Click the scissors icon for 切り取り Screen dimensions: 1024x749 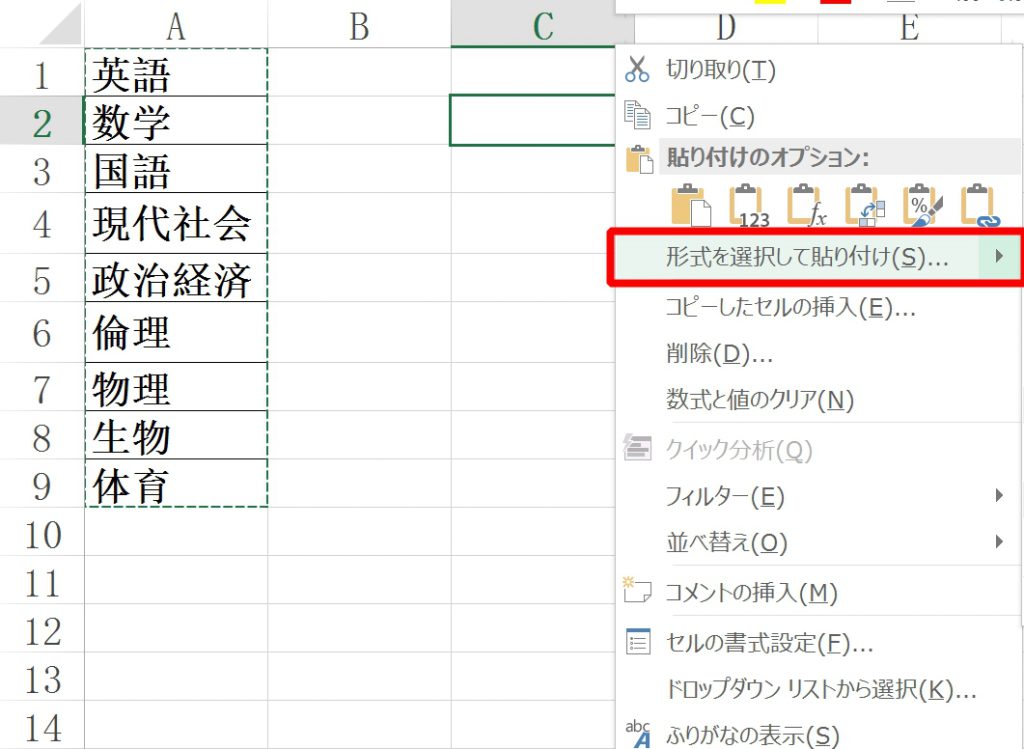(637, 70)
